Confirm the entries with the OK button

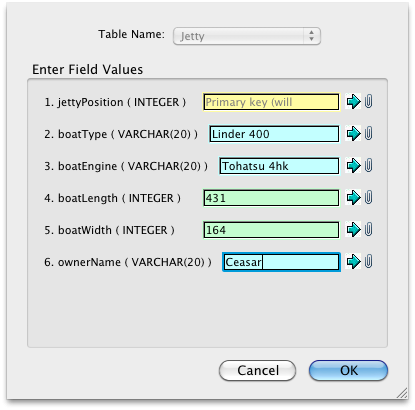pyautogui.click(x=348, y=370)
